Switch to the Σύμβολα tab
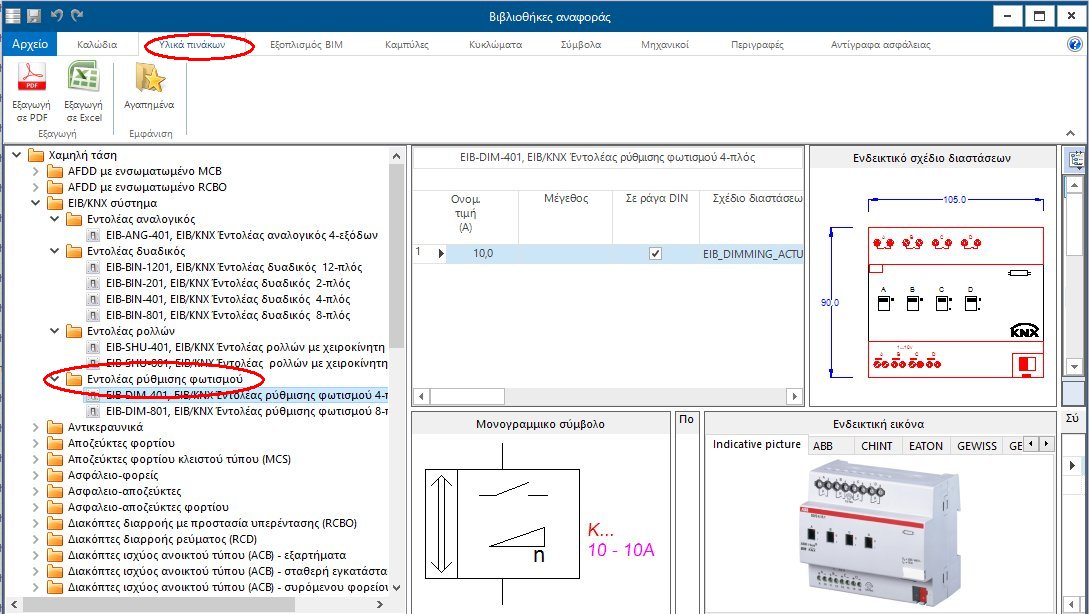The image size is (1089, 614). point(580,44)
